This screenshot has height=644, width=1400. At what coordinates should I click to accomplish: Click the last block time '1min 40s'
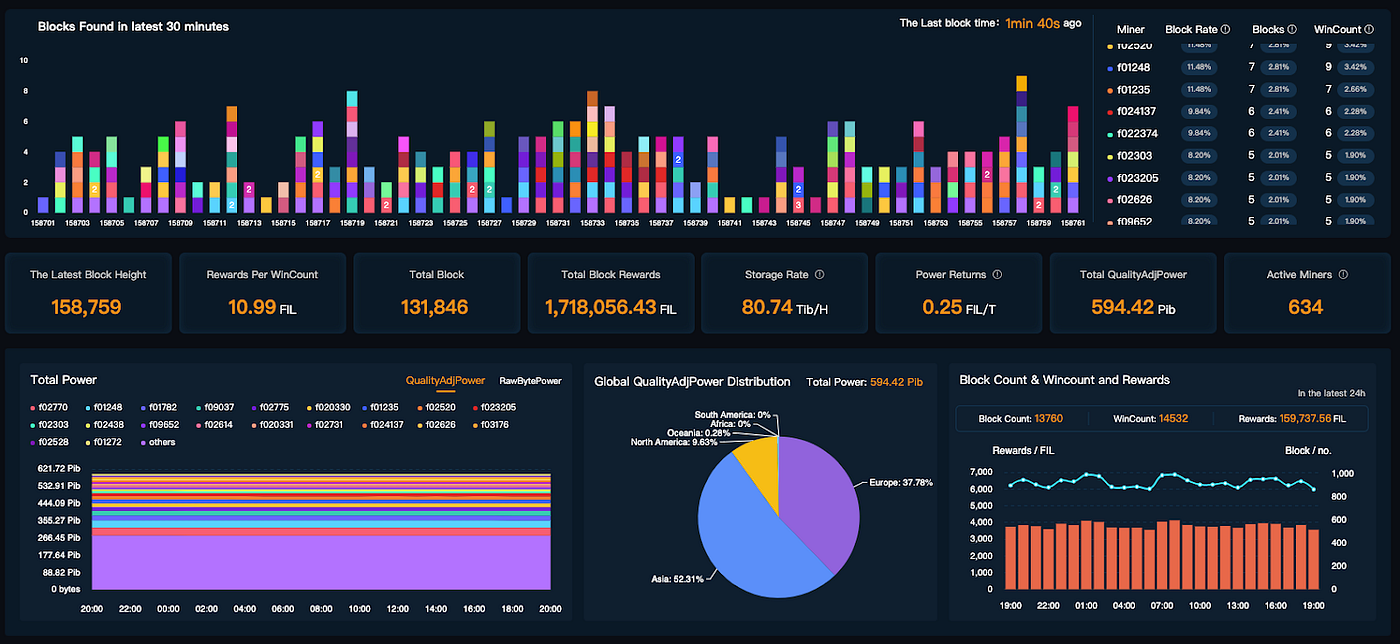pos(1033,22)
